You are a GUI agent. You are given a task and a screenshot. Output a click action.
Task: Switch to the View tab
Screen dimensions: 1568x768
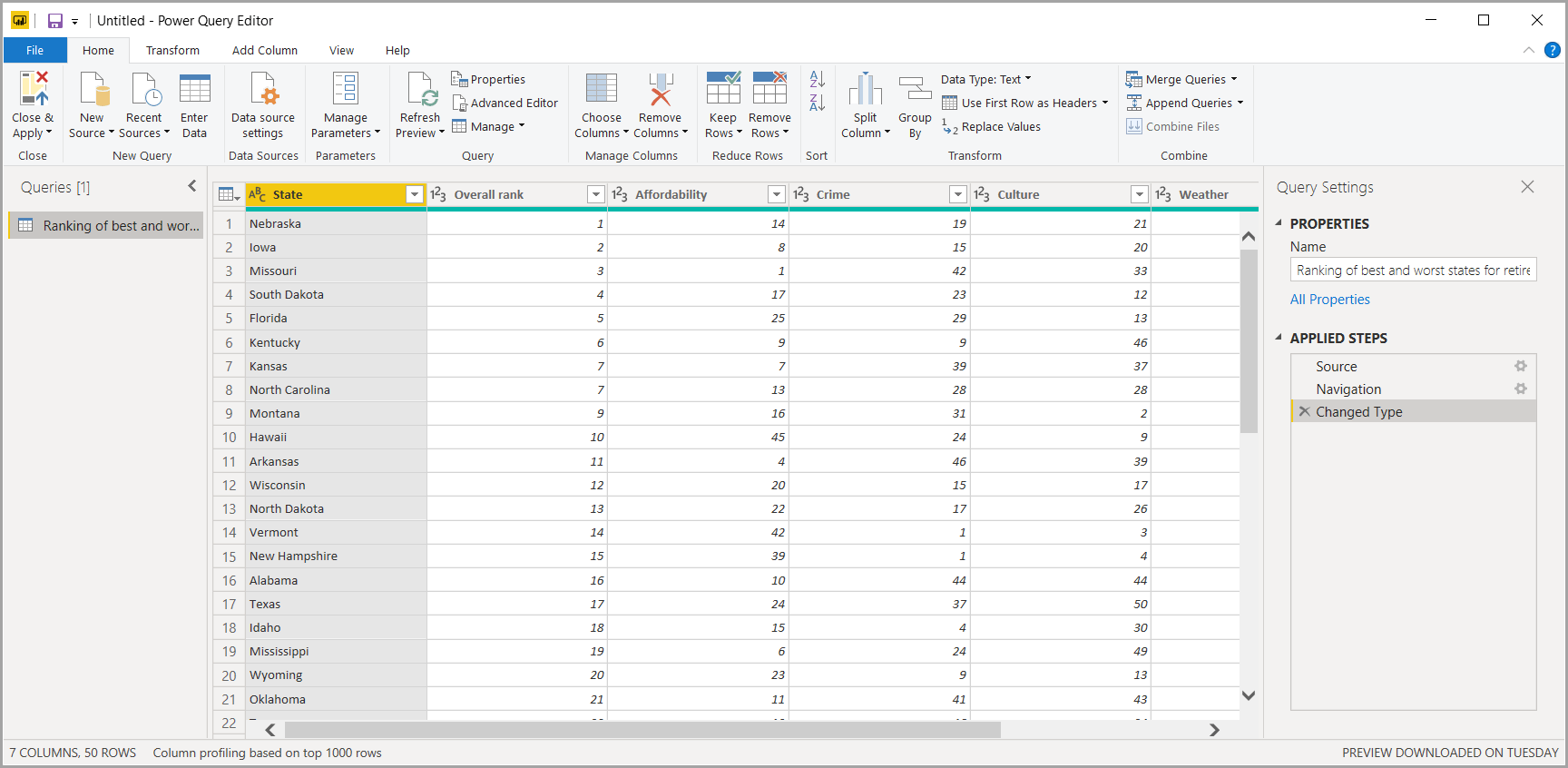[341, 51]
